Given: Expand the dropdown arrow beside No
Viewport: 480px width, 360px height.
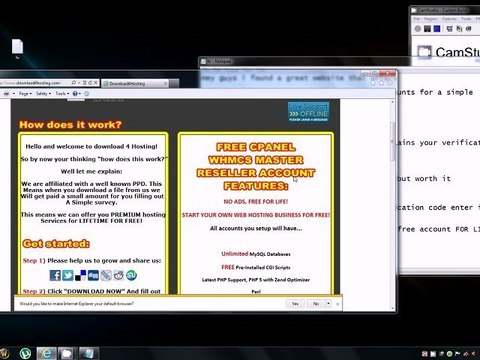Looking at the screenshot, I should pyautogui.click(x=328, y=304).
